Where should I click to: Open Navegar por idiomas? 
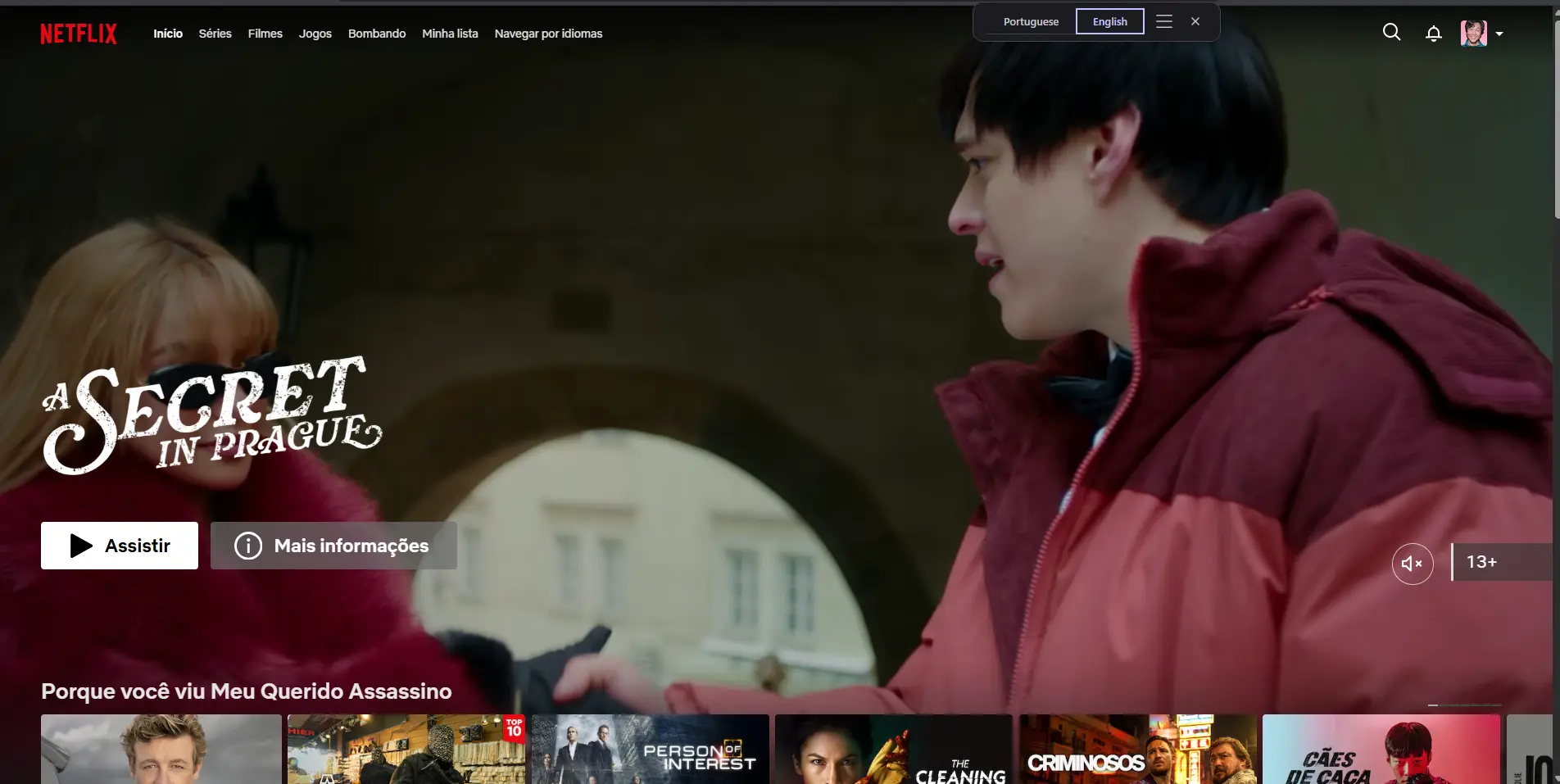point(548,34)
